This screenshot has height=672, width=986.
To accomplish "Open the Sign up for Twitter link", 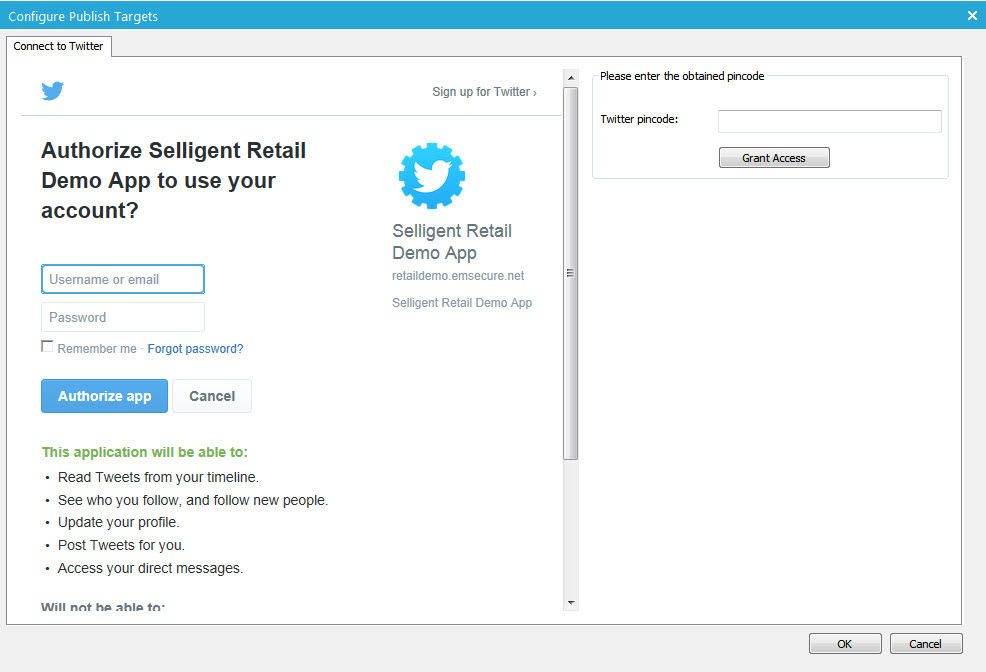I will pyautogui.click(x=484, y=92).
